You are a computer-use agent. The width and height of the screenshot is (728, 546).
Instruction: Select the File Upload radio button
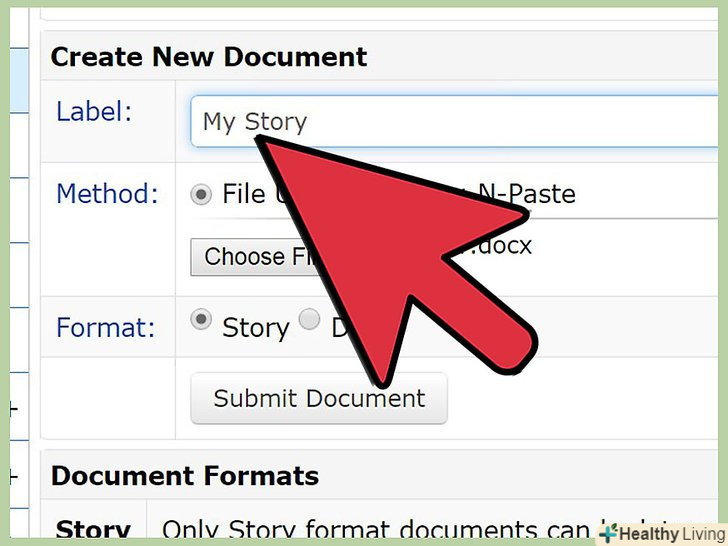point(201,194)
